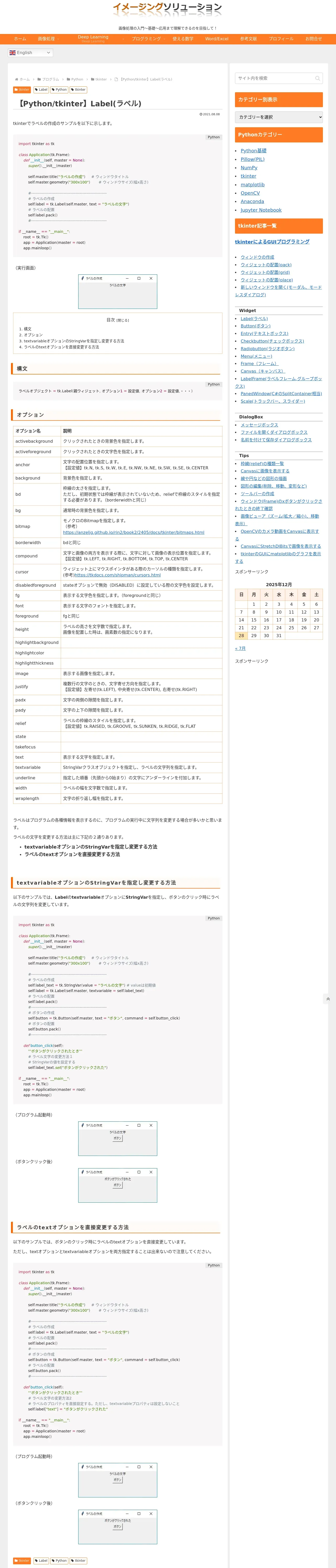Click the textvariable option name cell
Screen dimensions: 336x1568
(x=37, y=768)
